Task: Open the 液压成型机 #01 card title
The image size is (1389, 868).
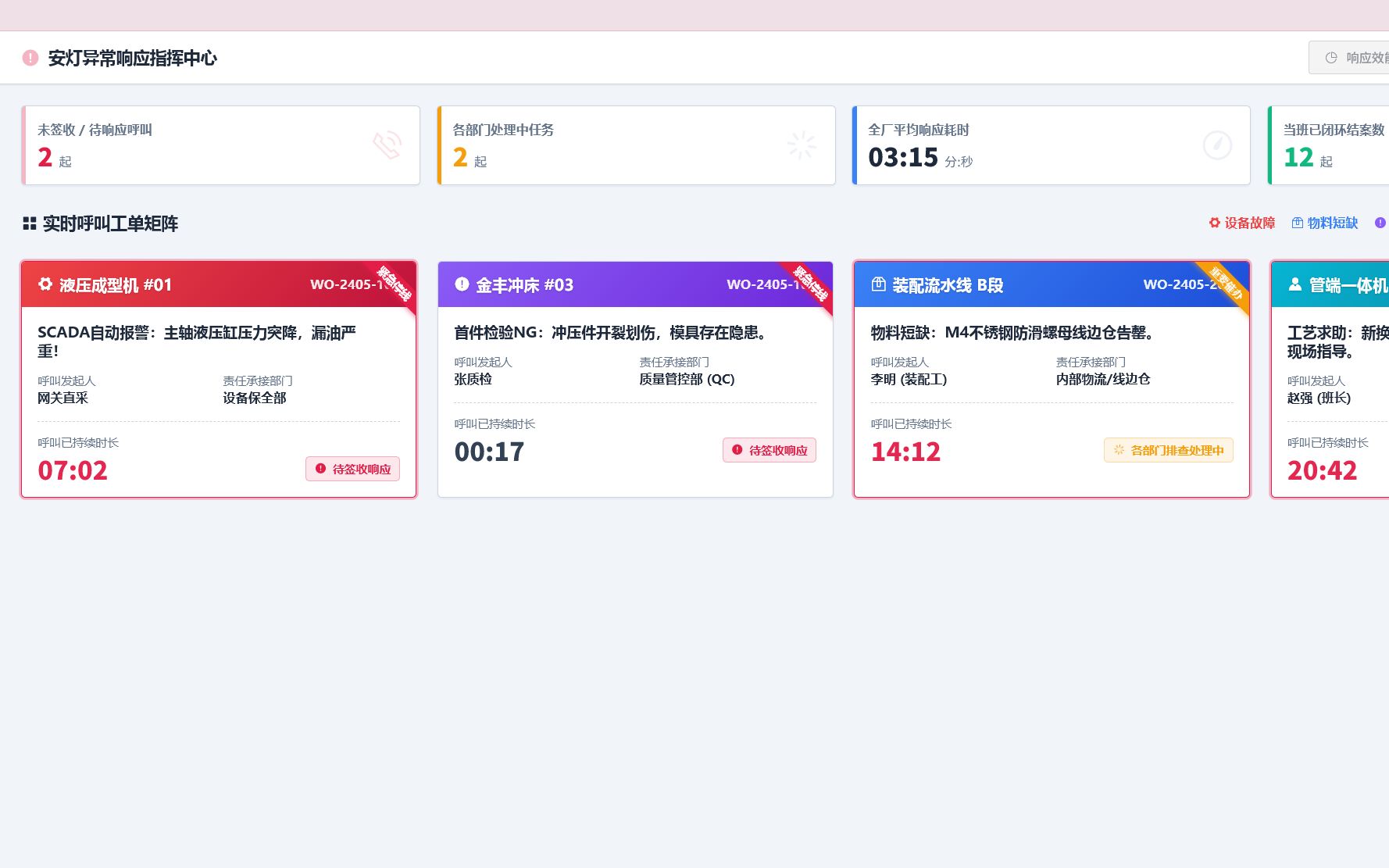Action: 116,285
